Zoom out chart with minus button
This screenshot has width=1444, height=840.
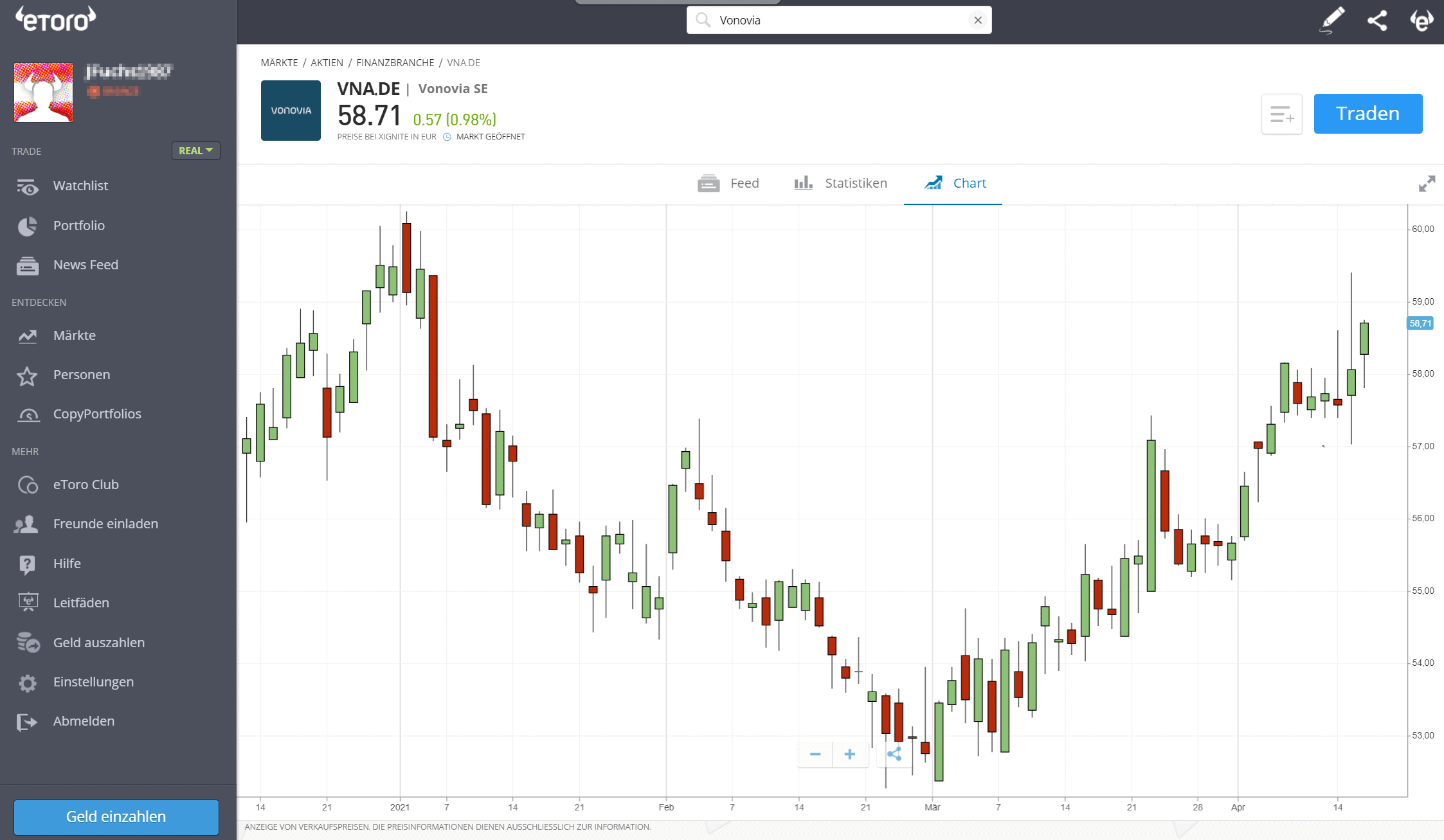(x=815, y=754)
